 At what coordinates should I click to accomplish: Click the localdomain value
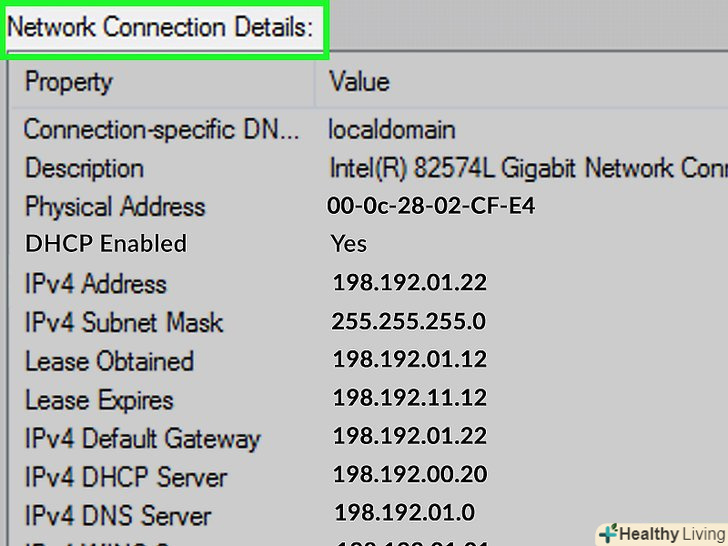pos(392,129)
